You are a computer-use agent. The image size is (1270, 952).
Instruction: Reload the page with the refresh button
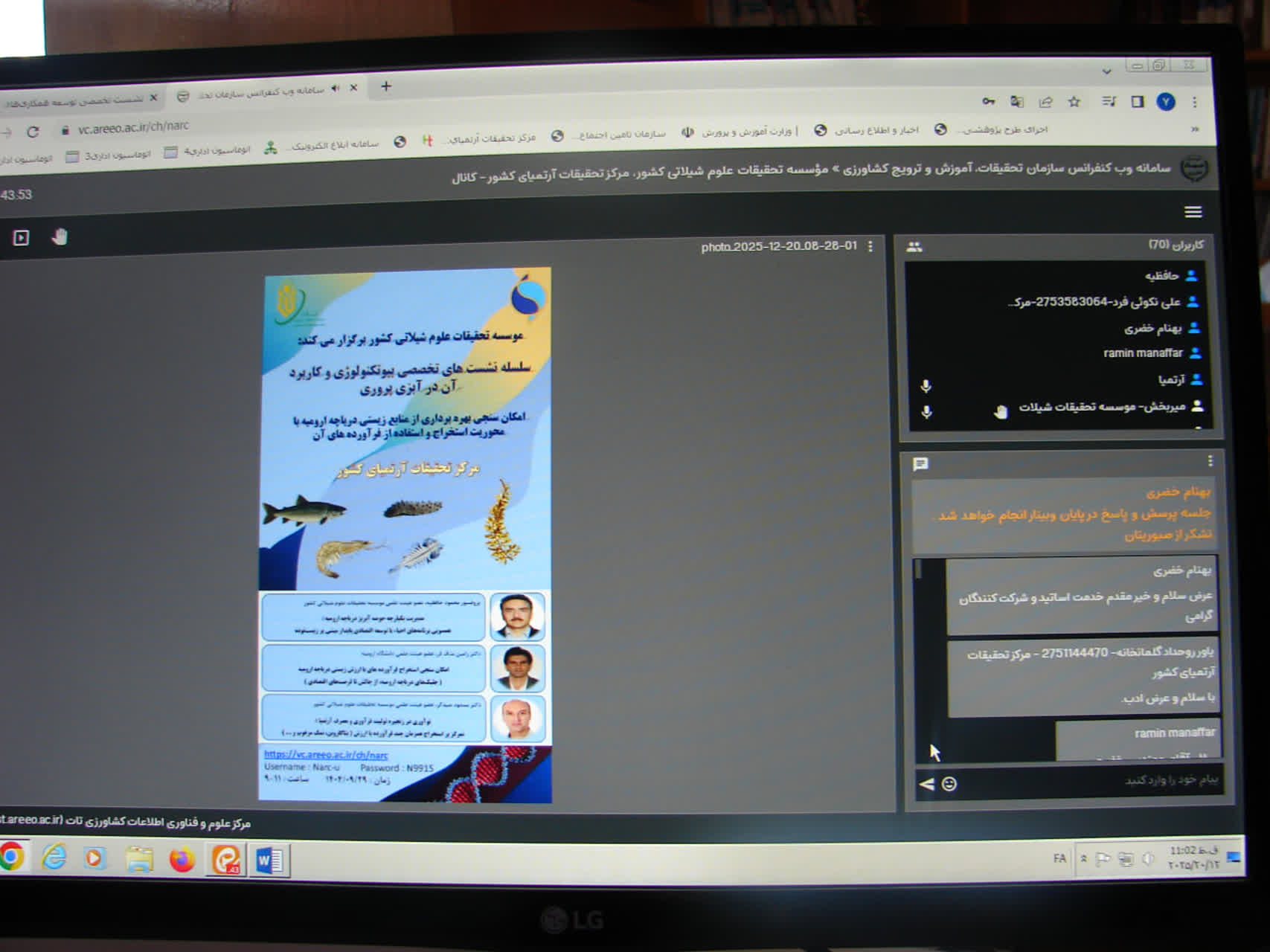33,132
